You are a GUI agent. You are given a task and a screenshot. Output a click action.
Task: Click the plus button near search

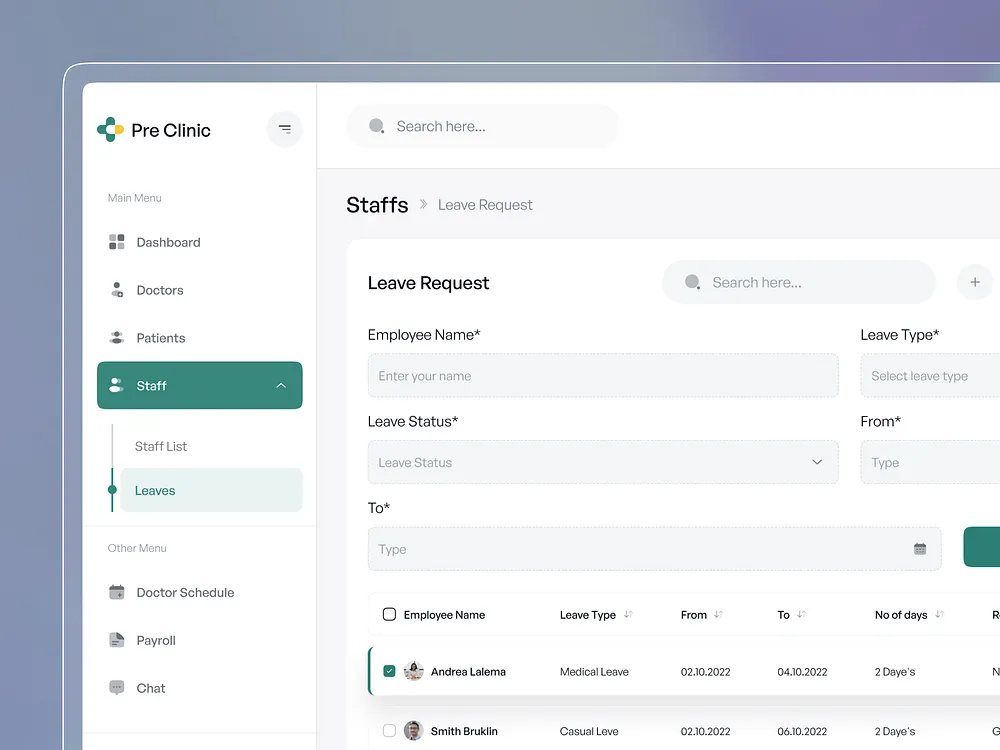[x=975, y=282]
